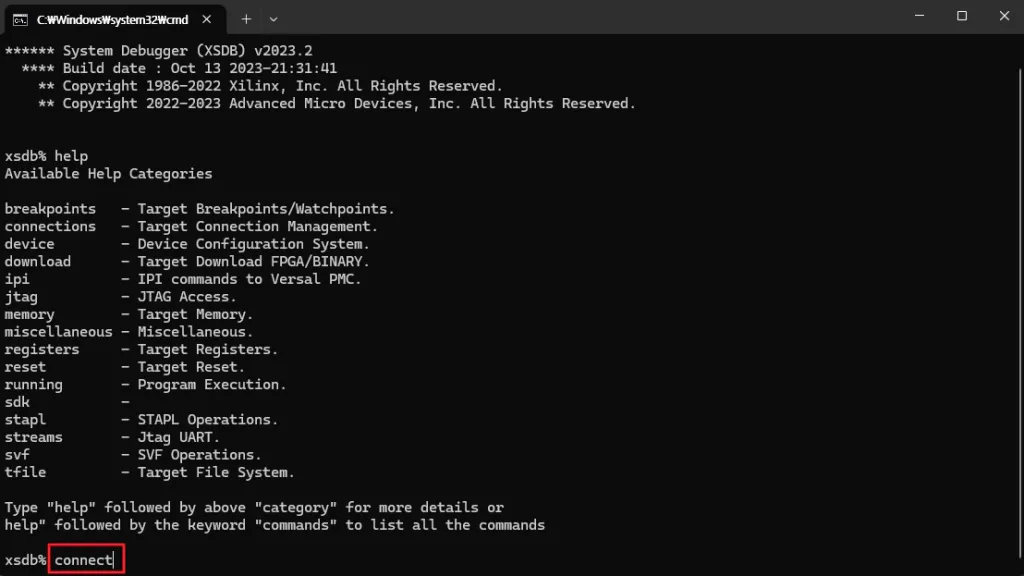Click the "stapl" help category
The width and height of the screenshot is (1024, 576).
[25, 419]
